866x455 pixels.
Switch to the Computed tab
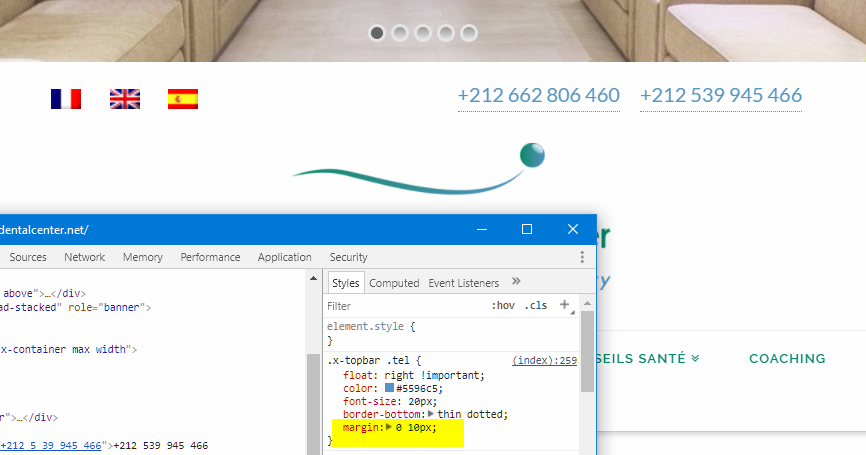(394, 283)
